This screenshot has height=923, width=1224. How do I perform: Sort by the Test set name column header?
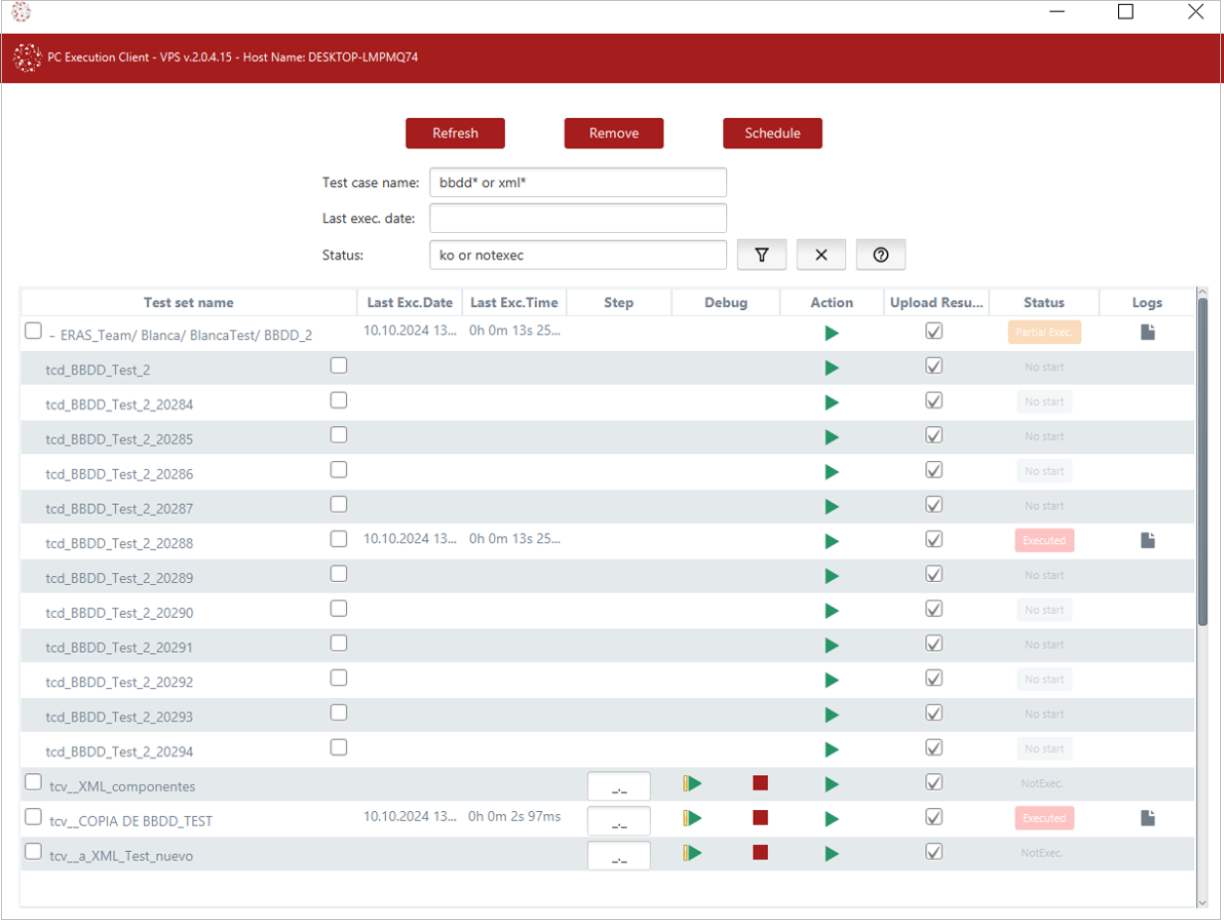pyautogui.click(x=188, y=303)
